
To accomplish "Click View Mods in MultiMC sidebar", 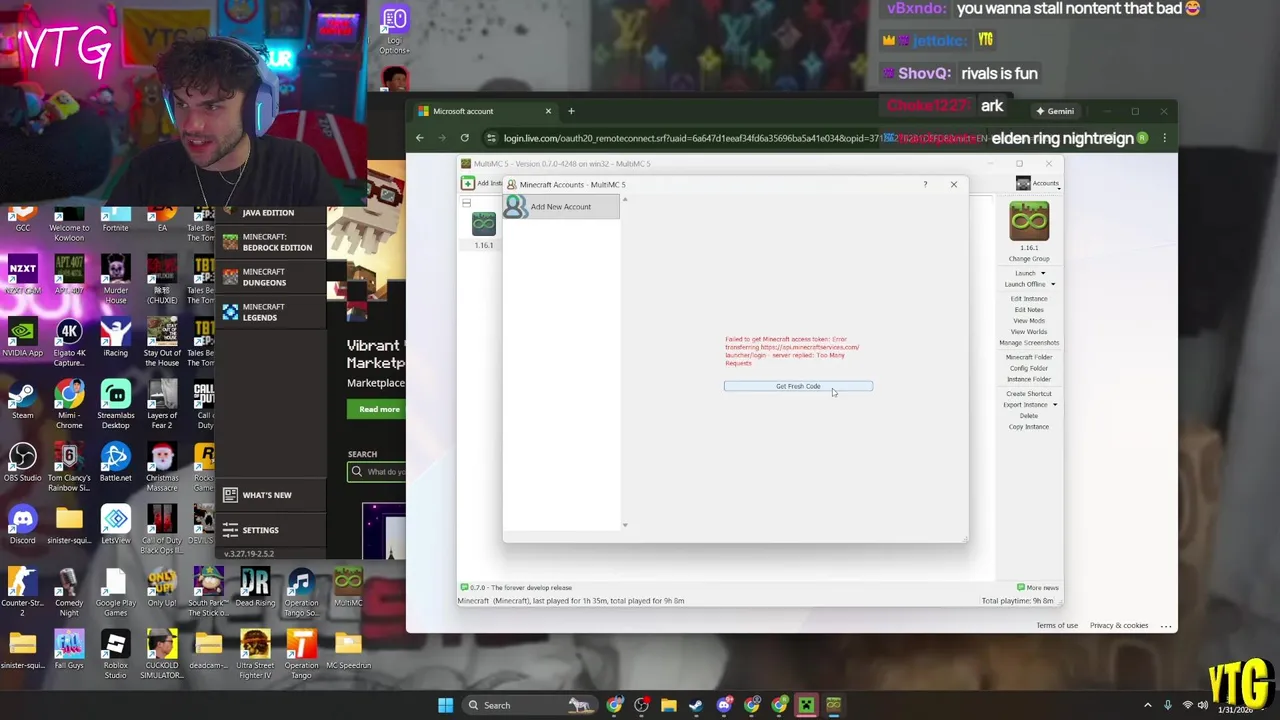I will coord(1029,321).
